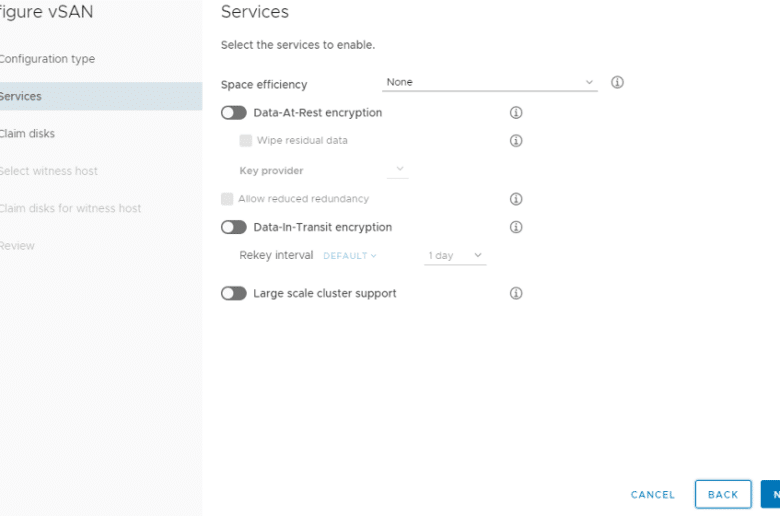Show info for Data-In-Transit encryption
The image size is (780, 516).
point(516,227)
